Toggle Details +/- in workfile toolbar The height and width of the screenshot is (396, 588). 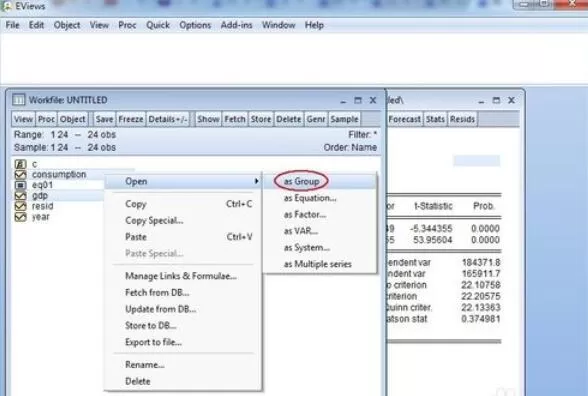pyautogui.click(x=168, y=119)
